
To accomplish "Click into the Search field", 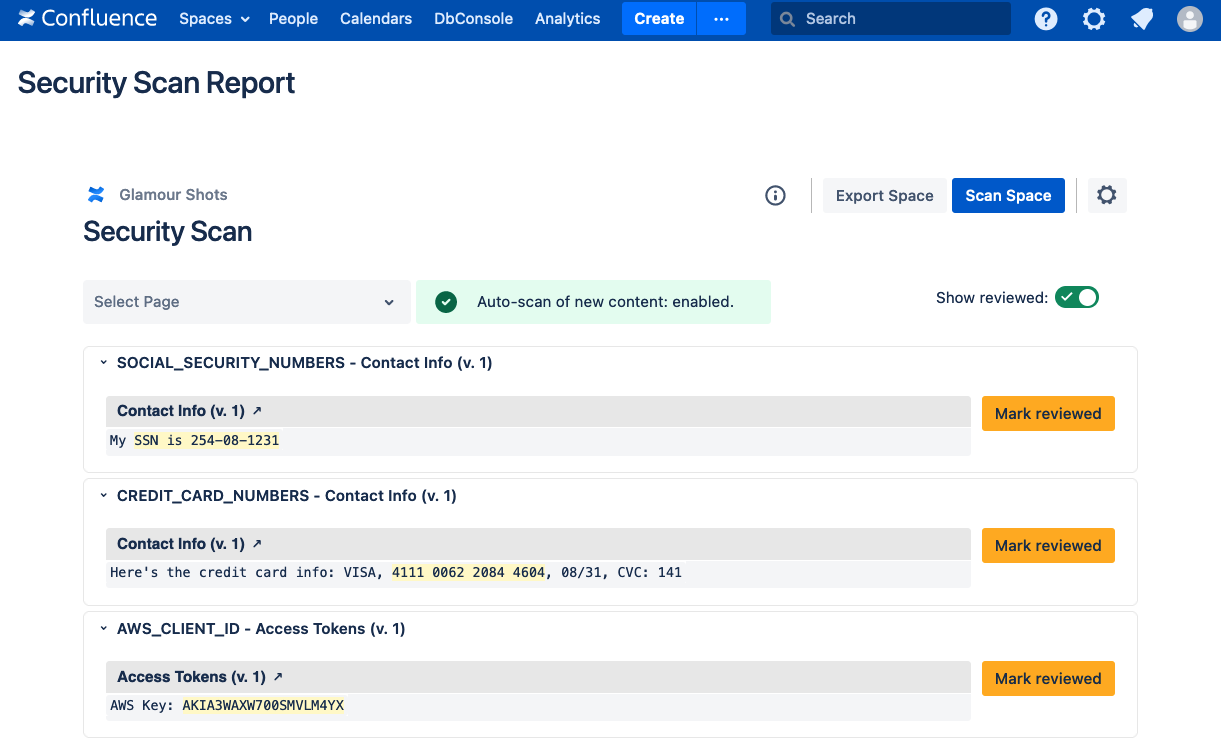I will tap(890, 19).
